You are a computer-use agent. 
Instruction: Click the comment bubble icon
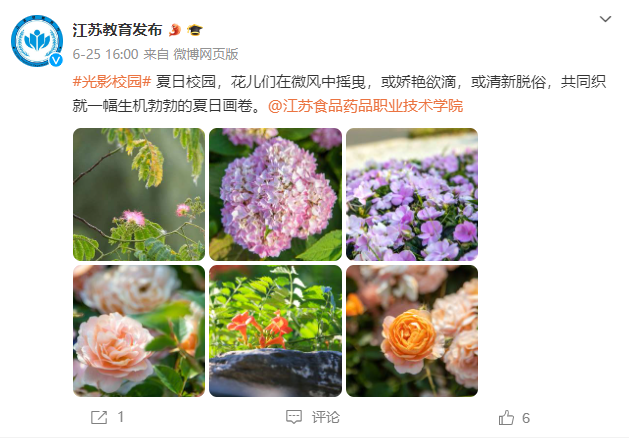pos(294,417)
